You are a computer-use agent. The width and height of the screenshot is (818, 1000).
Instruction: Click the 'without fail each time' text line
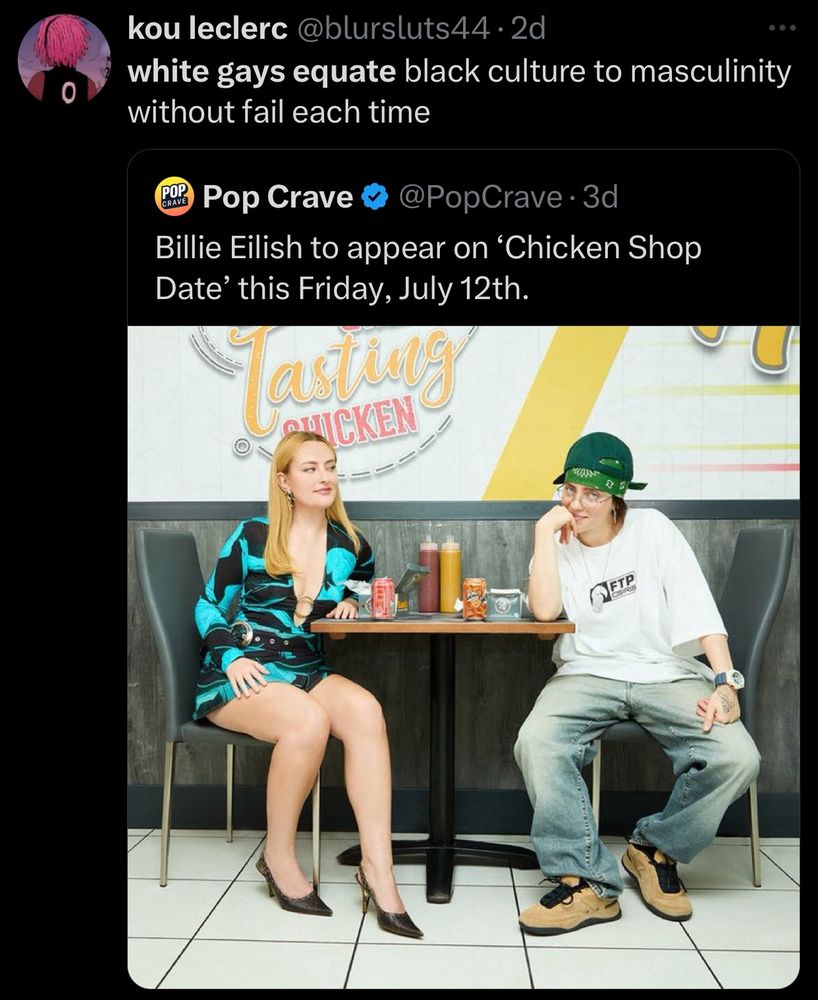click(278, 111)
